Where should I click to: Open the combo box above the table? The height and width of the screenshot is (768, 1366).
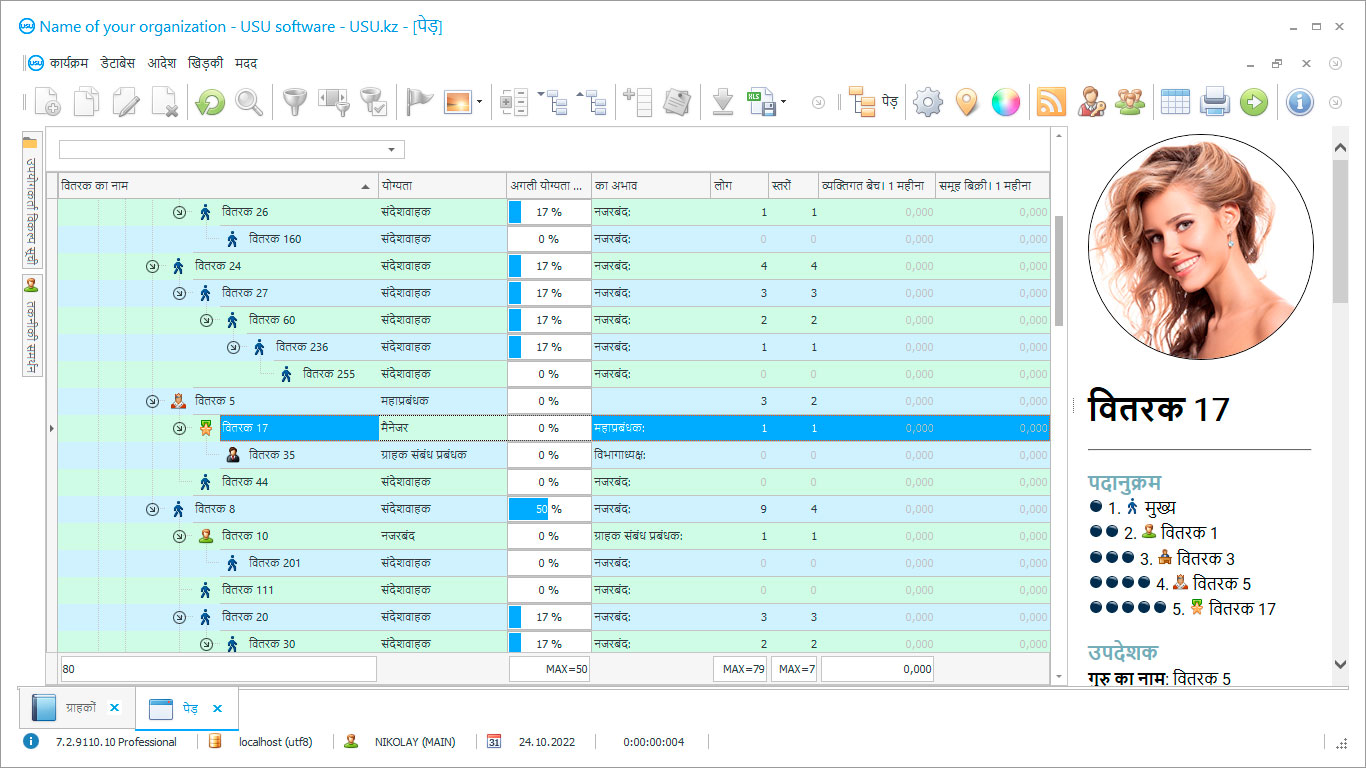391,150
